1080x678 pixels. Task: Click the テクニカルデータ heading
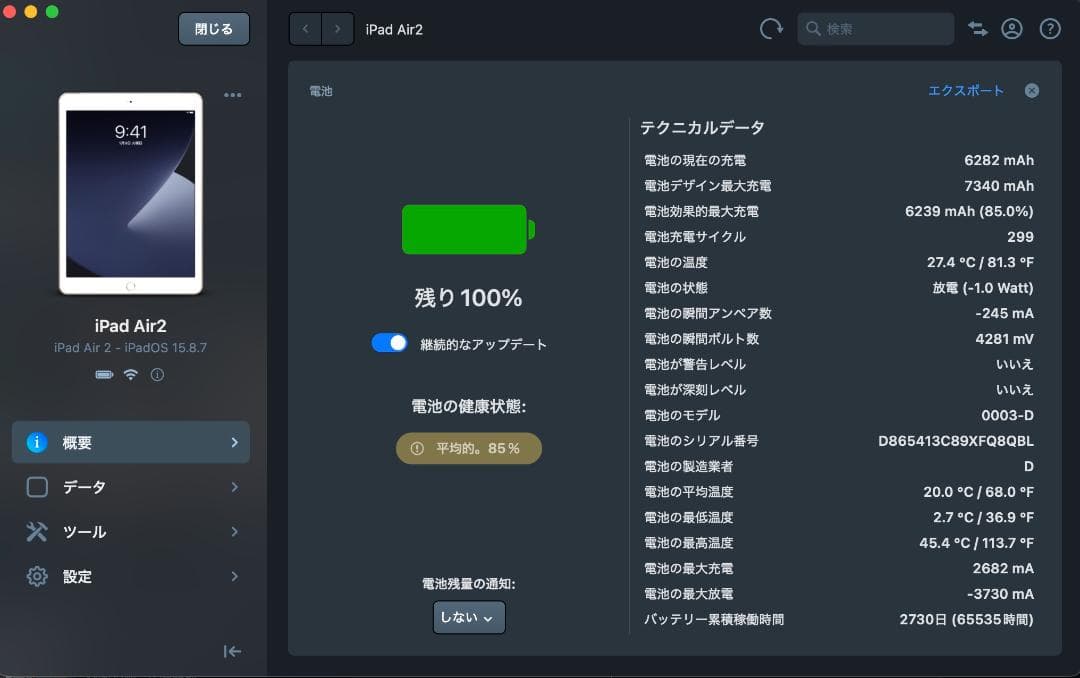click(x=702, y=127)
